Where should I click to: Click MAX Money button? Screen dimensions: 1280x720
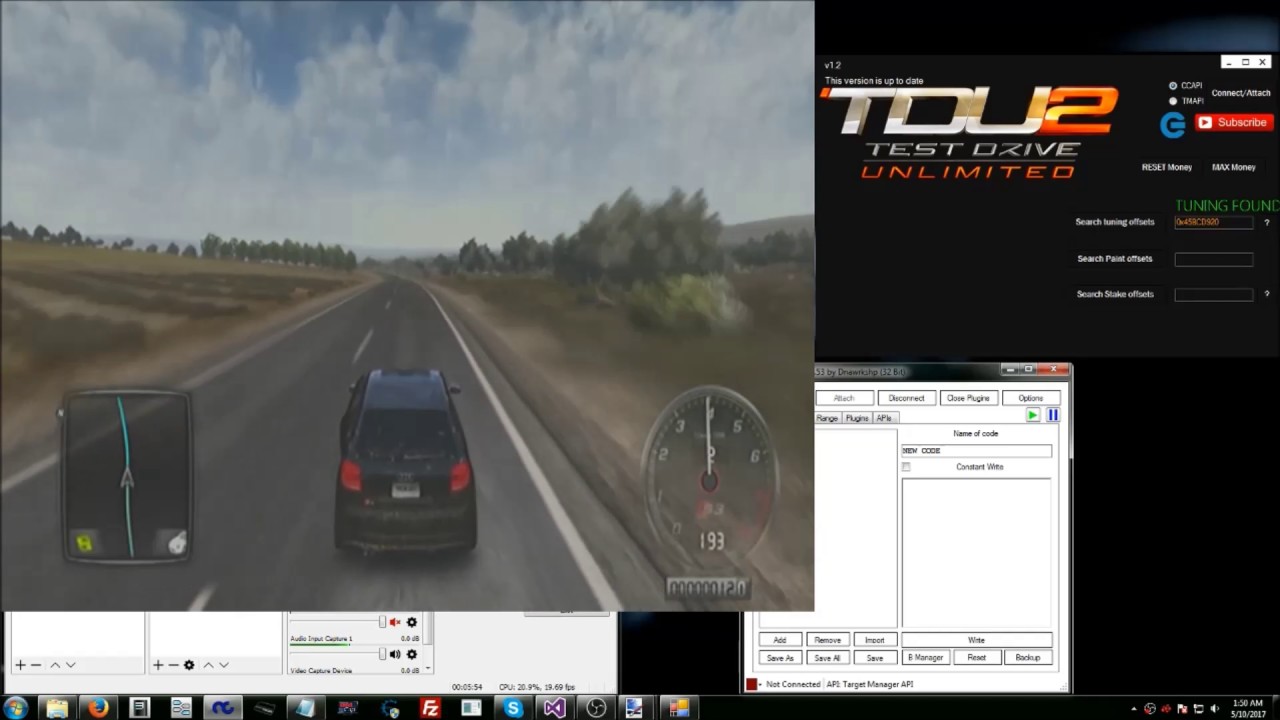pyautogui.click(x=1233, y=167)
